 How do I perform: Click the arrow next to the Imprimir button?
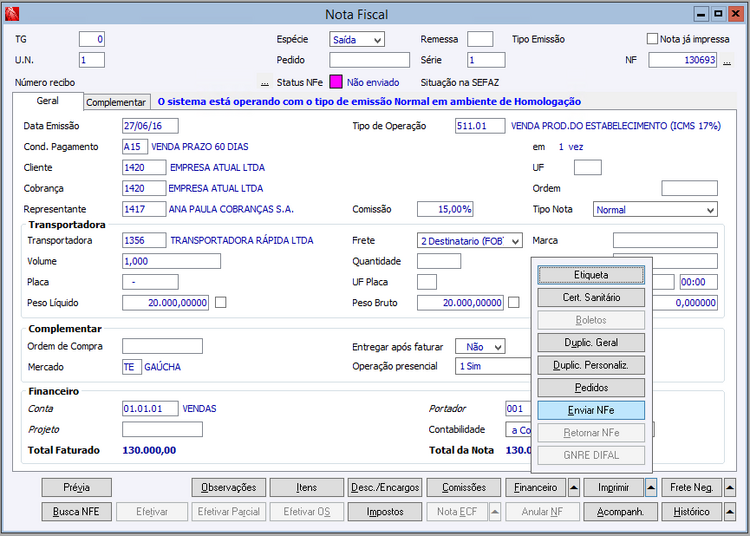pyautogui.click(x=651, y=488)
